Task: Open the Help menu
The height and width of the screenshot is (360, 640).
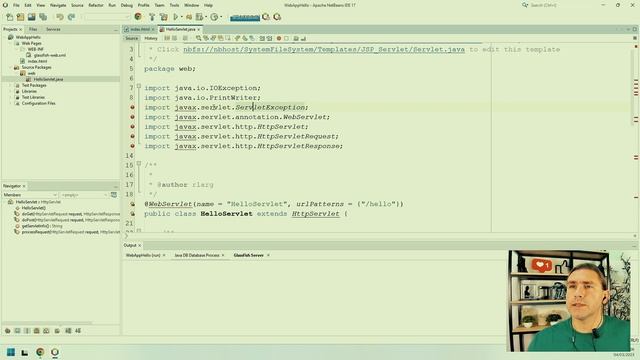Action: (208, 5)
